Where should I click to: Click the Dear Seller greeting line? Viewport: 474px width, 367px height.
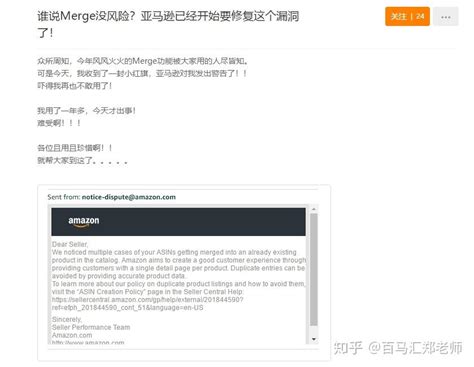point(70,244)
